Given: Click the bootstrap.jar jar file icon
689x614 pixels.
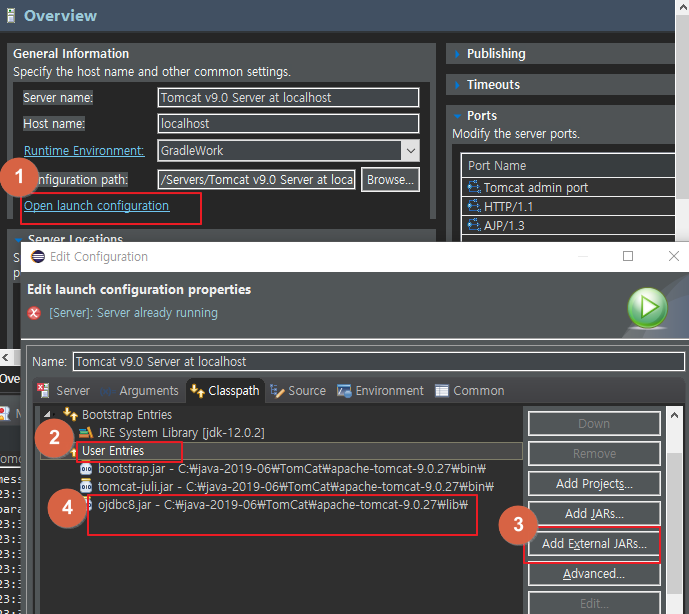Looking at the screenshot, I should click(86, 469).
